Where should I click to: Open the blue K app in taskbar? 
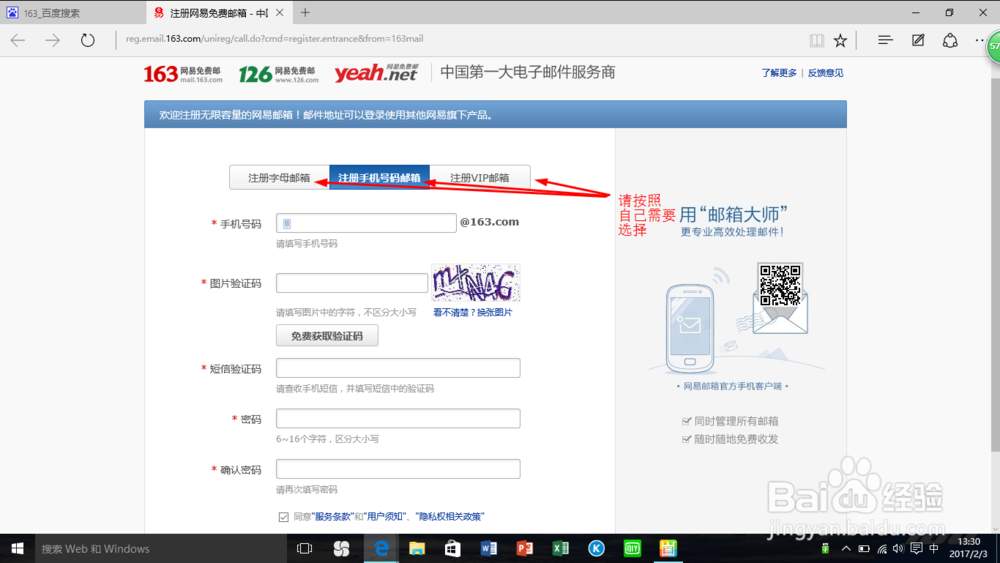[x=596, y=548]
